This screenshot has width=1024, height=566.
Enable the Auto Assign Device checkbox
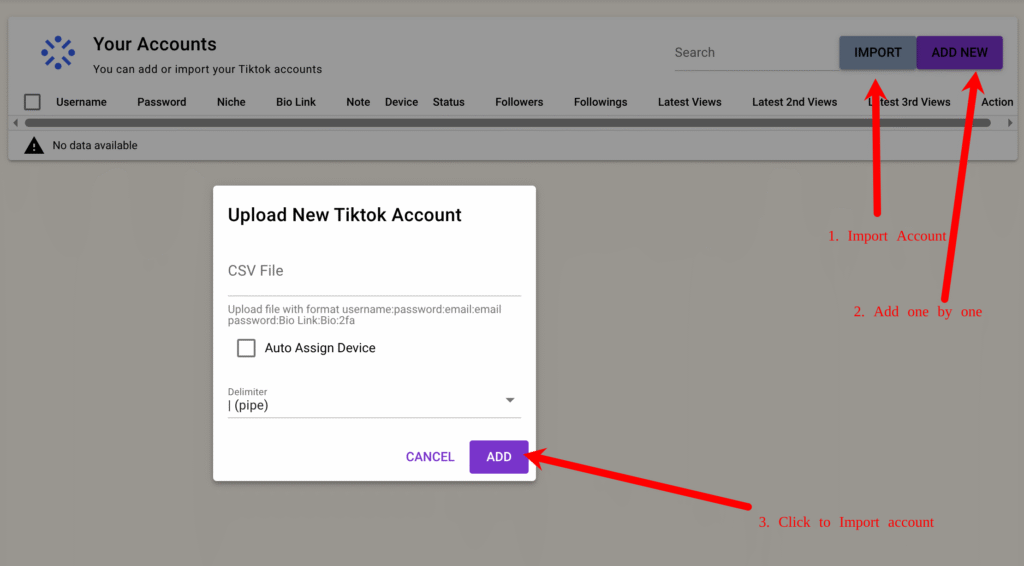(x=246, y=348)
